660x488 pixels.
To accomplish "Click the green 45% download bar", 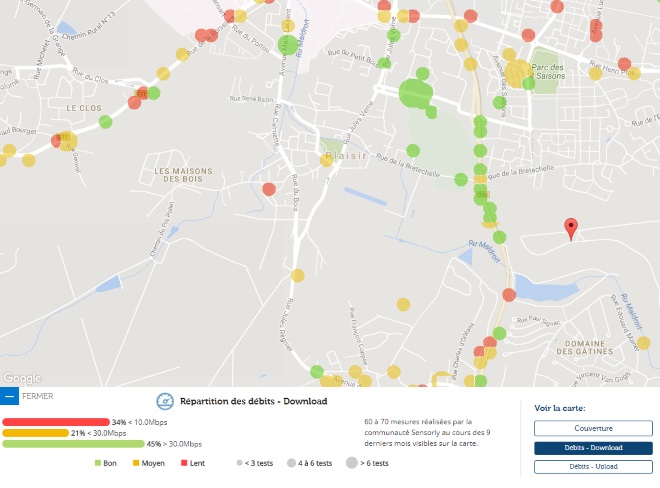I will pos(73,444).
